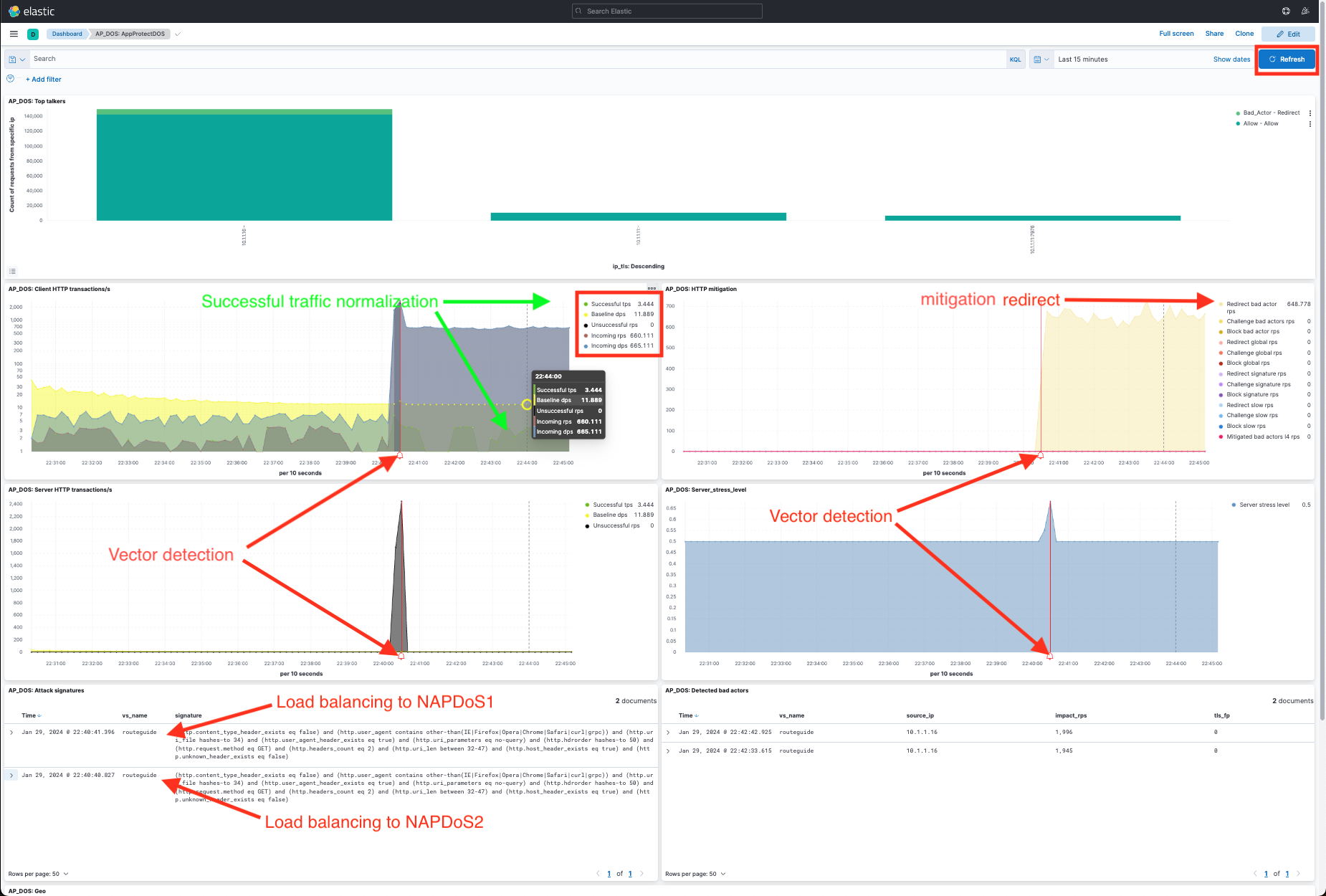Toggle Redirect bad actor rps legend entry
This screenshot has height=896, width=1326.
pos(1251,308)
